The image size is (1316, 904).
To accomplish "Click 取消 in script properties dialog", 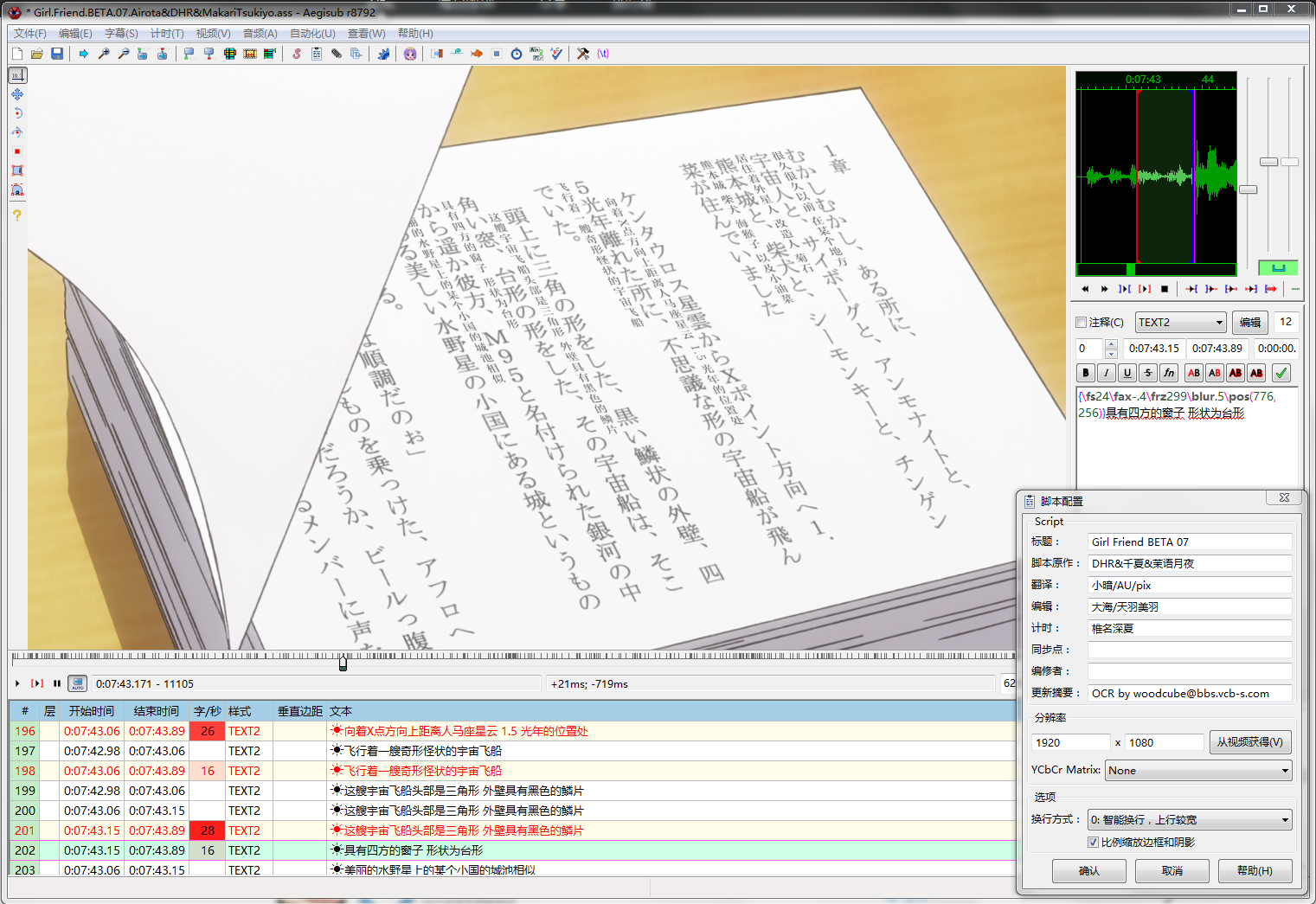I will [x=1172, y=870].
